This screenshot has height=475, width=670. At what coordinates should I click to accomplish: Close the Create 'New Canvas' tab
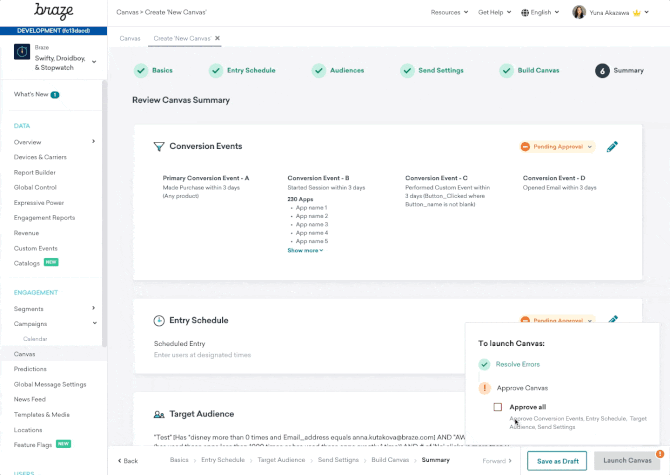coord(218,38)
